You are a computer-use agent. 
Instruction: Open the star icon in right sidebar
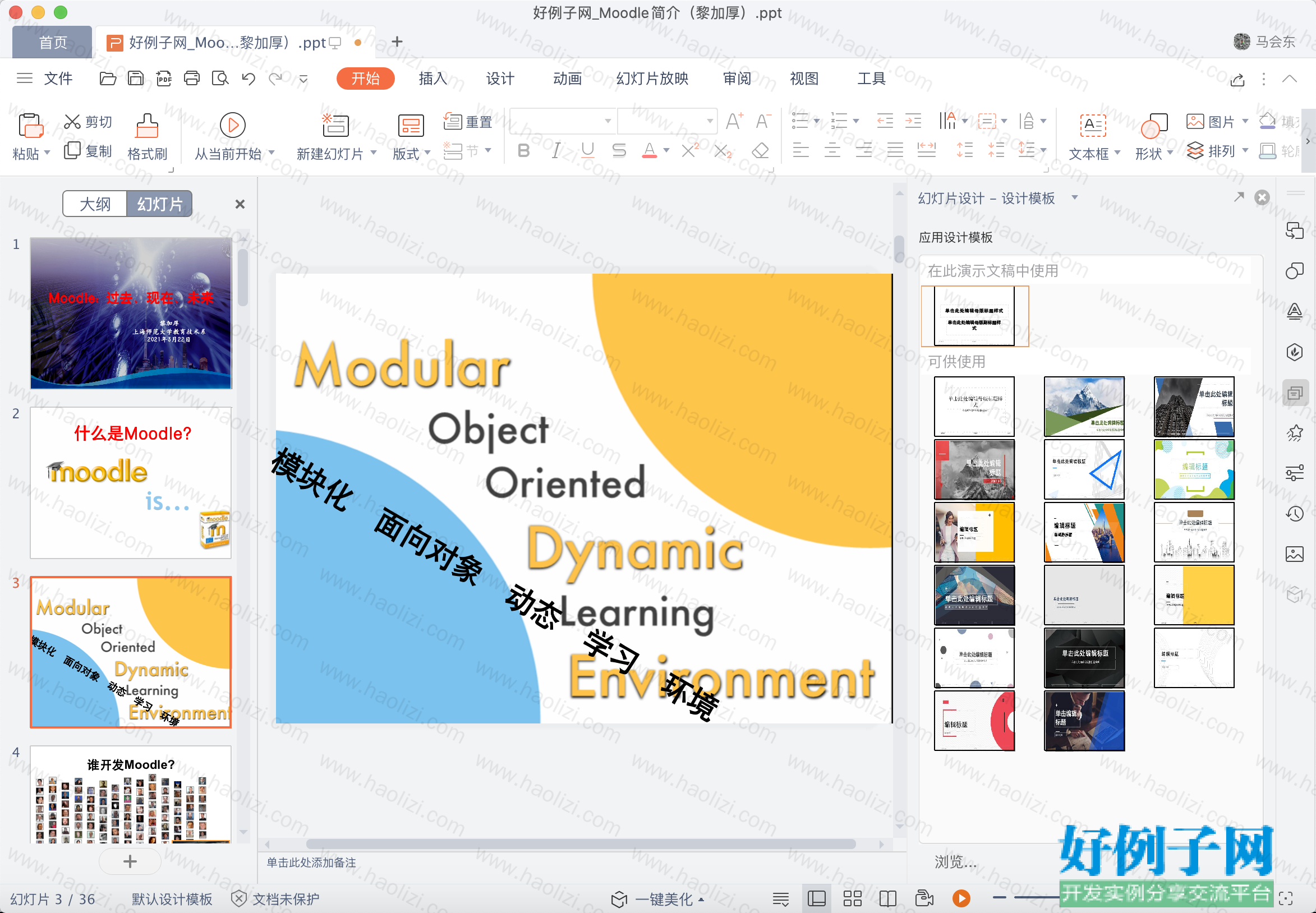1295,433
